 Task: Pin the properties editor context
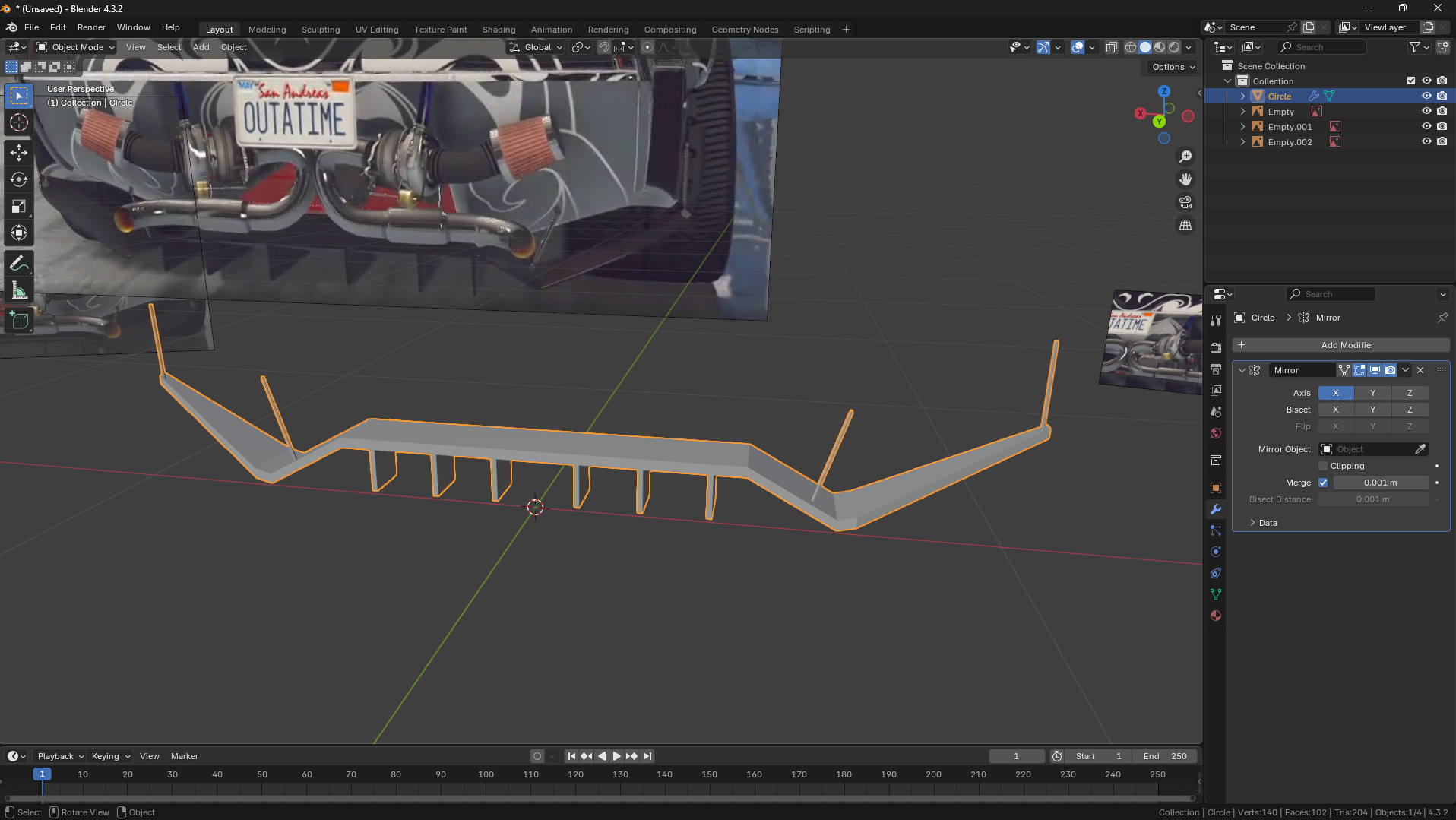(x=1442, y=318)
